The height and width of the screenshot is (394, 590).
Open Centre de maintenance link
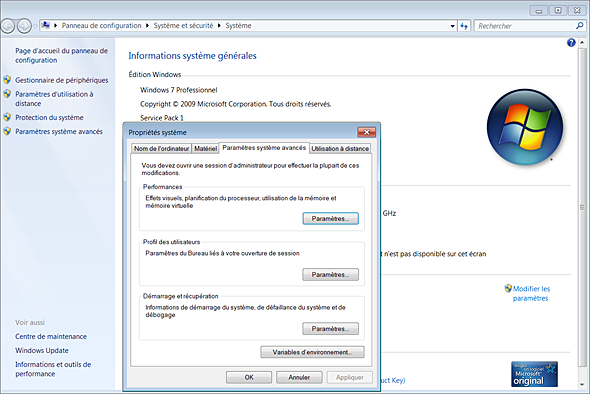click(51, 336)
